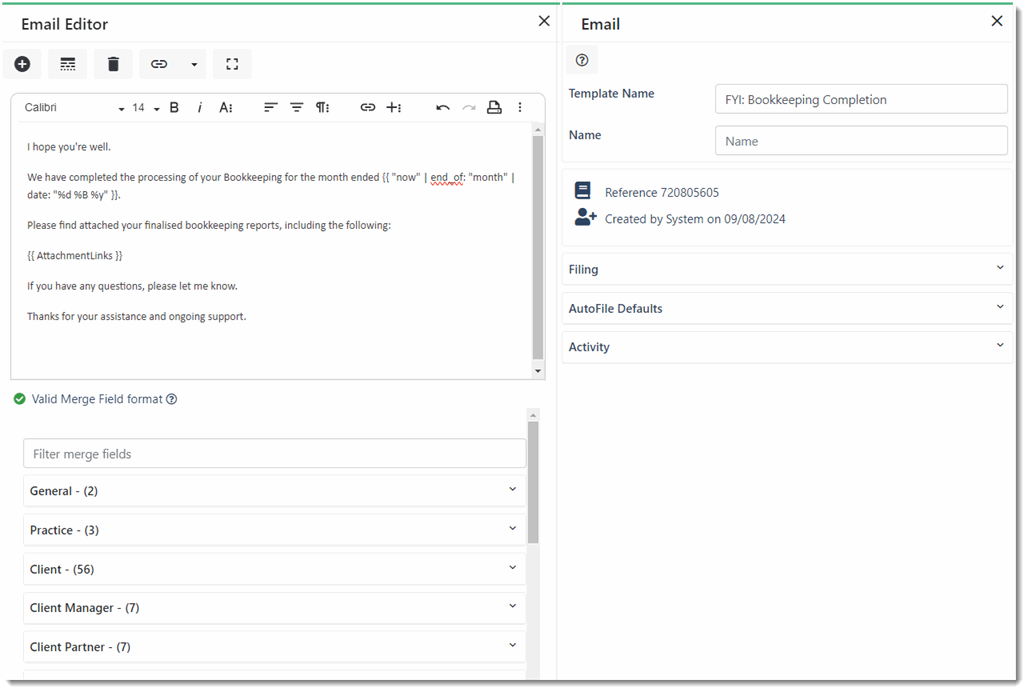Screen dimensions: 1028x692
Task: Click the center align icon
Action: point(296,107)
